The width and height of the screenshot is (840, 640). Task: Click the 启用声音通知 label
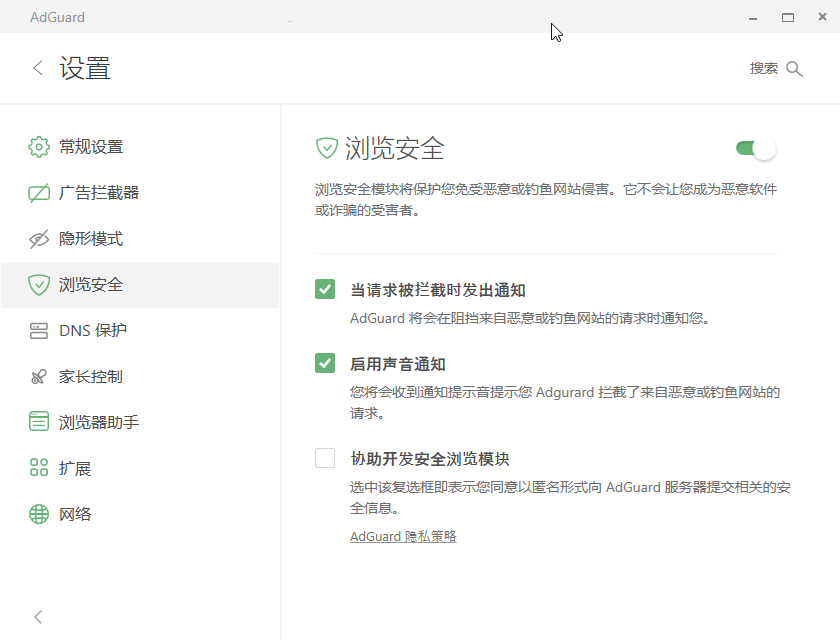398,364
